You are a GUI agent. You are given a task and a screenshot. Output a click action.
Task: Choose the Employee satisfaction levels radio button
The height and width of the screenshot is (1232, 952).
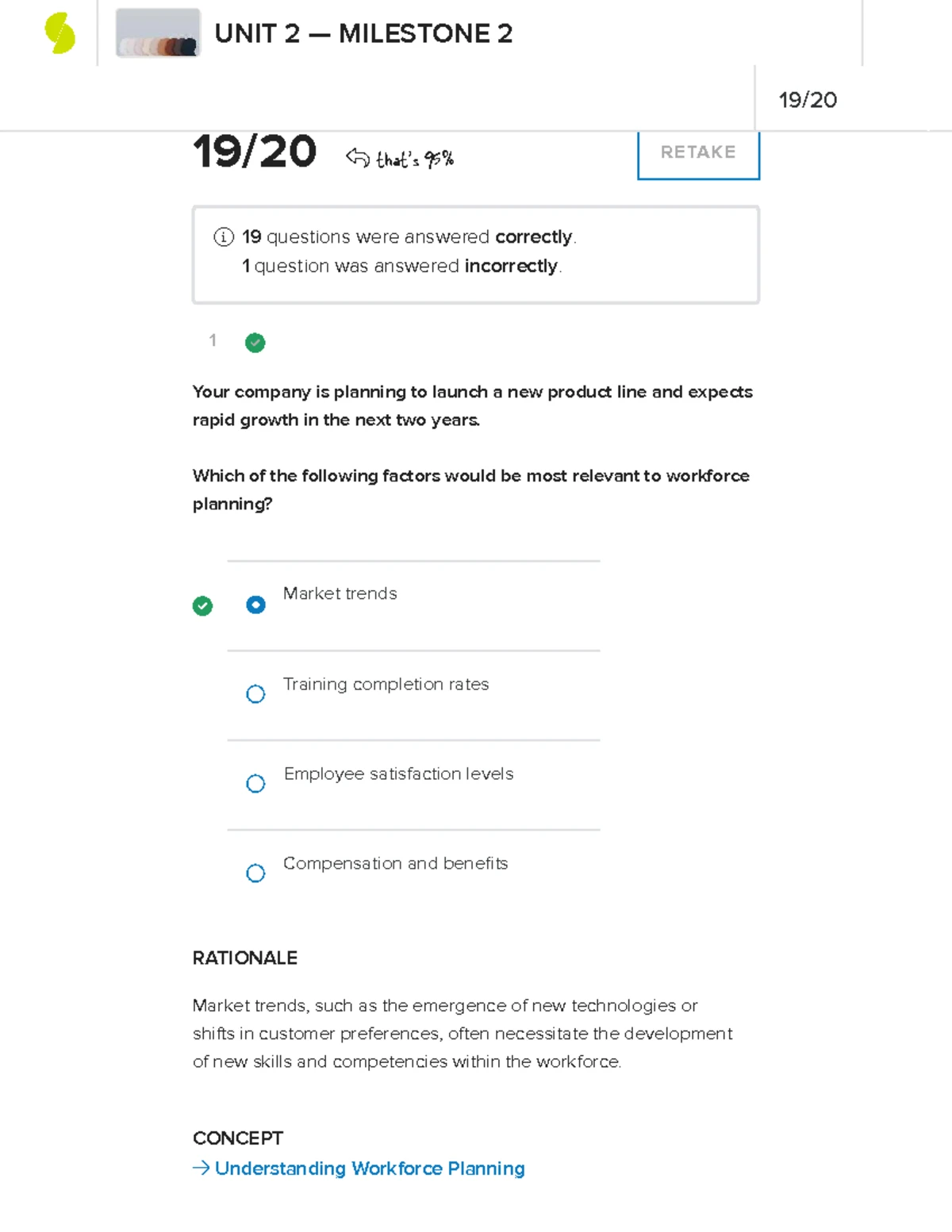[x=255, y=784]
